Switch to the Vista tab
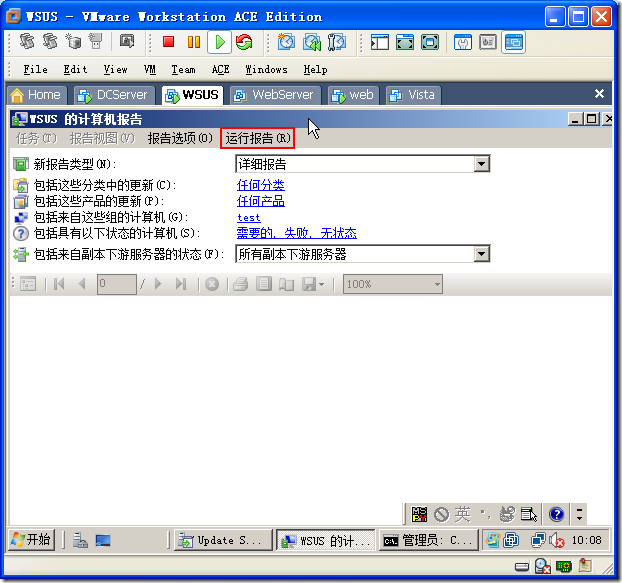The height and width of the screenshot is (583, 622). click(413, 95)
